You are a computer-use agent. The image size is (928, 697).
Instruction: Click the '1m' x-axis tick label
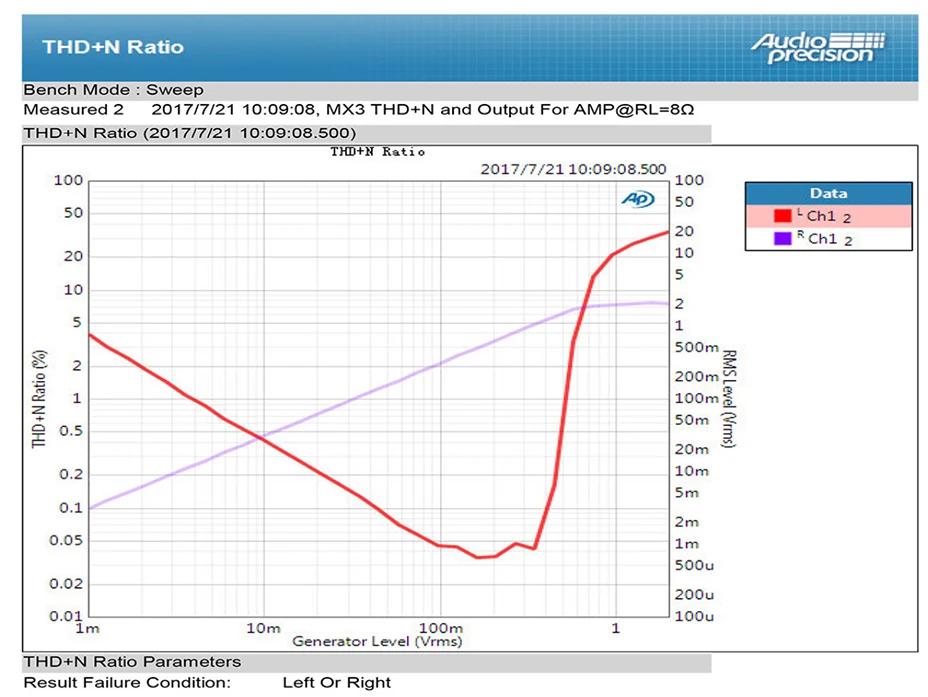88,628
